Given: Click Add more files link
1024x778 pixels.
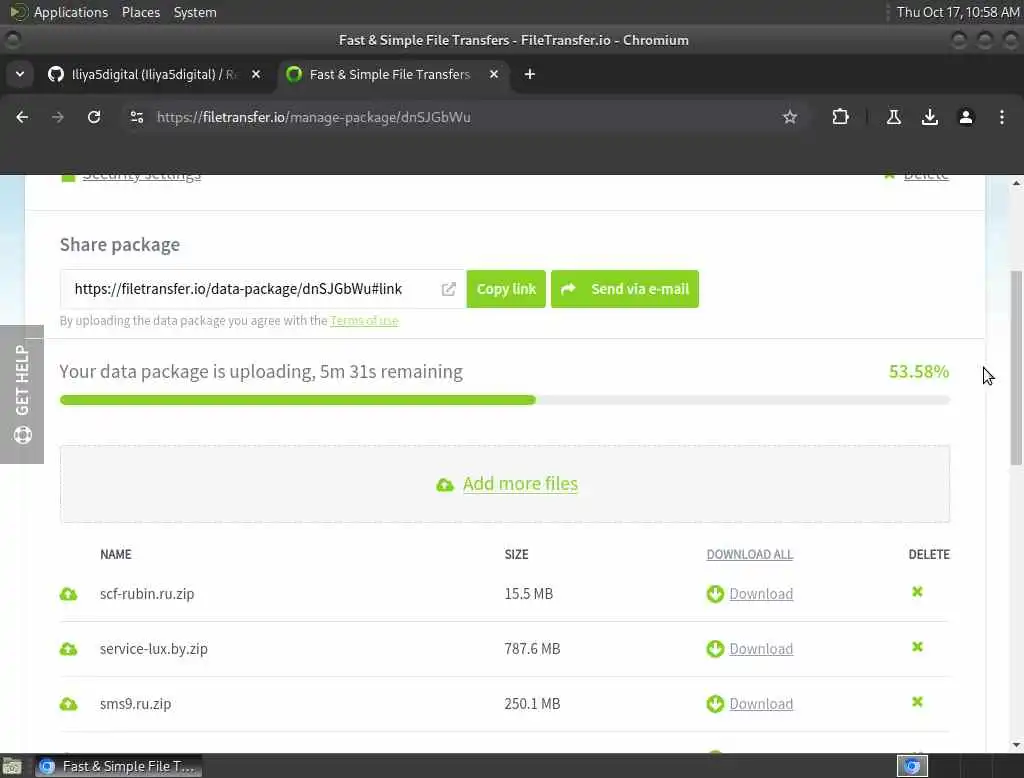Looking at the screenshot, I should 520,483.
